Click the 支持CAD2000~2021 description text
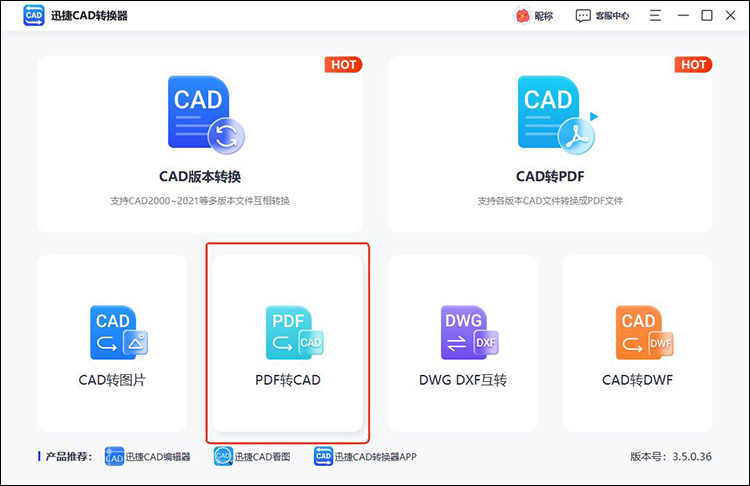Screen dimensions: 750x486 pyautogui.click(x=200, y=201)
